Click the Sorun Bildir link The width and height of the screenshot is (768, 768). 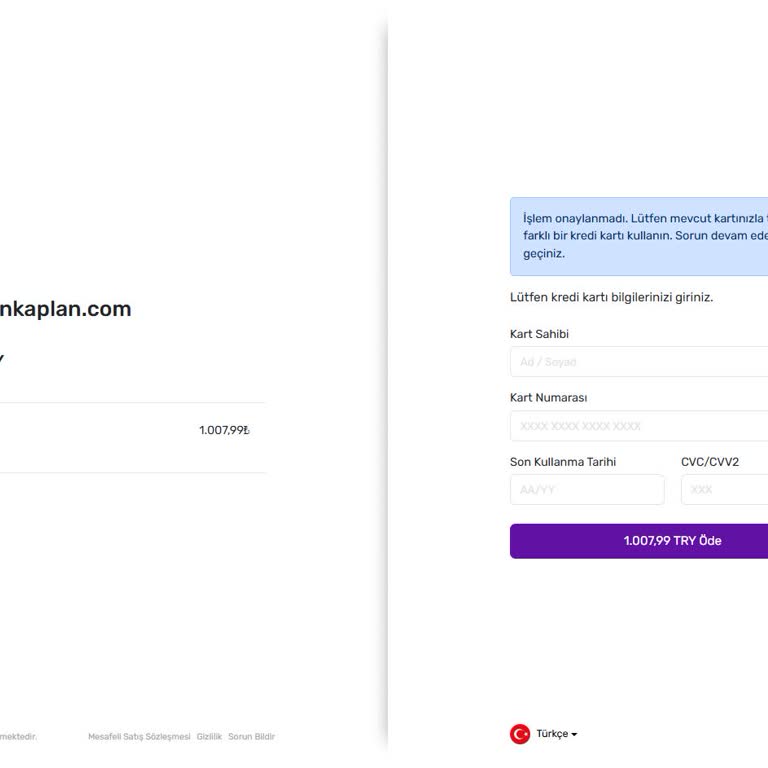coord(251,737)
